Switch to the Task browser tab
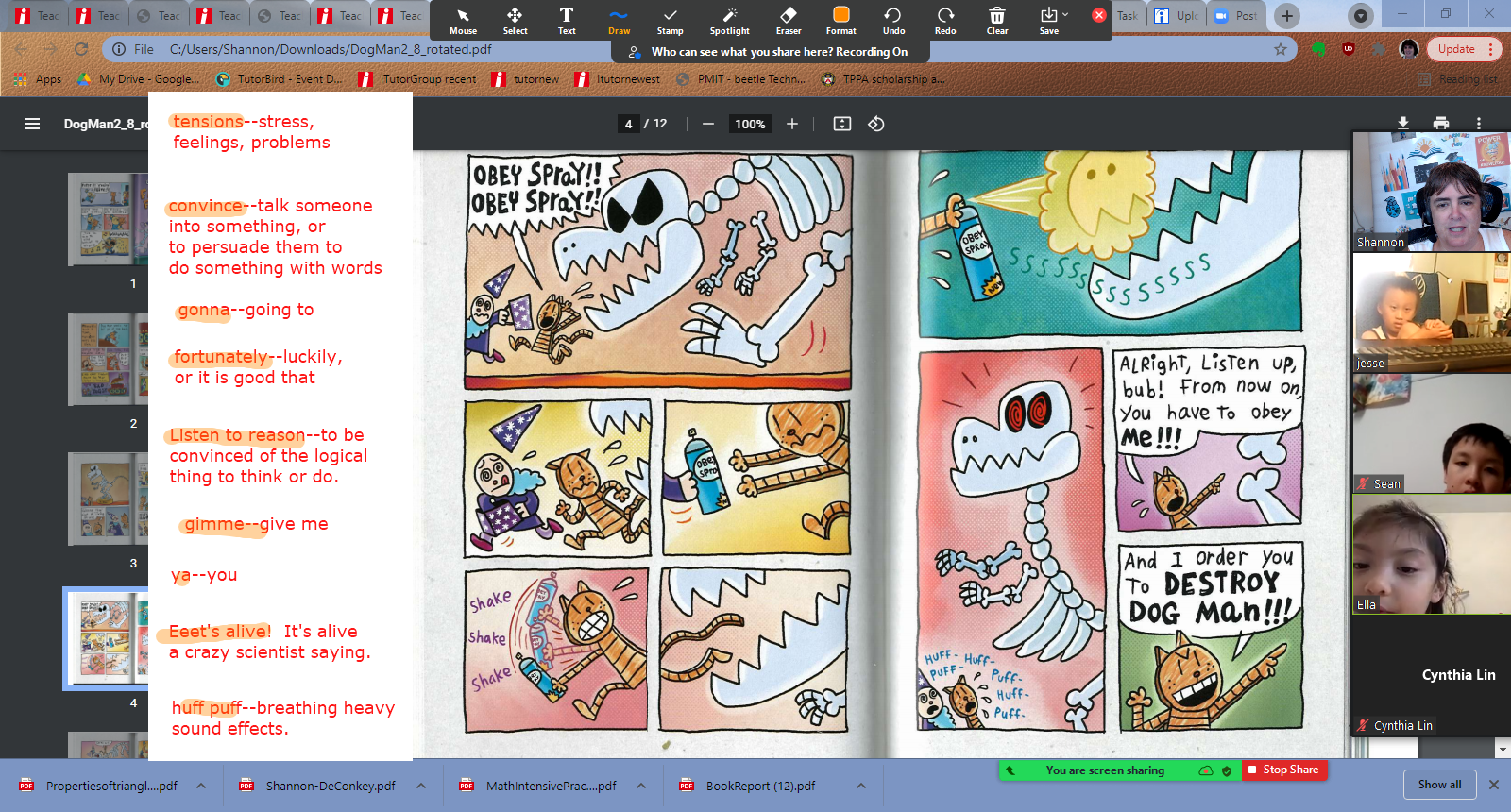Viewport: 1511px width, 812px height. [x=1128, y=15]
